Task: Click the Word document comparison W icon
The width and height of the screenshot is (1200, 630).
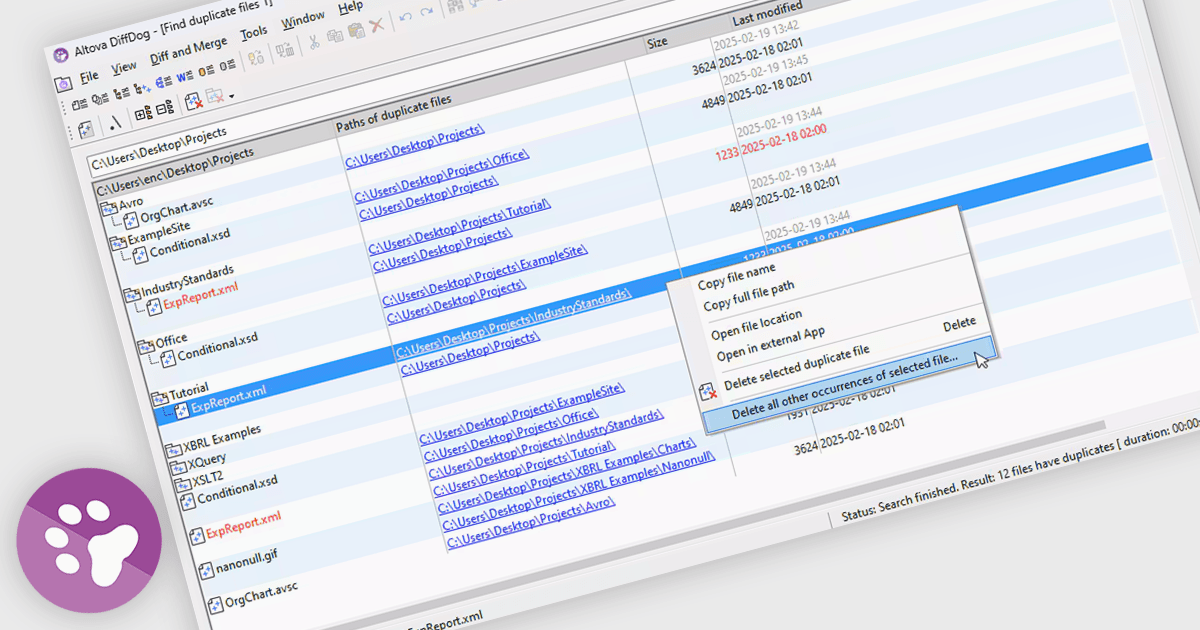Action: pos(183,77)
